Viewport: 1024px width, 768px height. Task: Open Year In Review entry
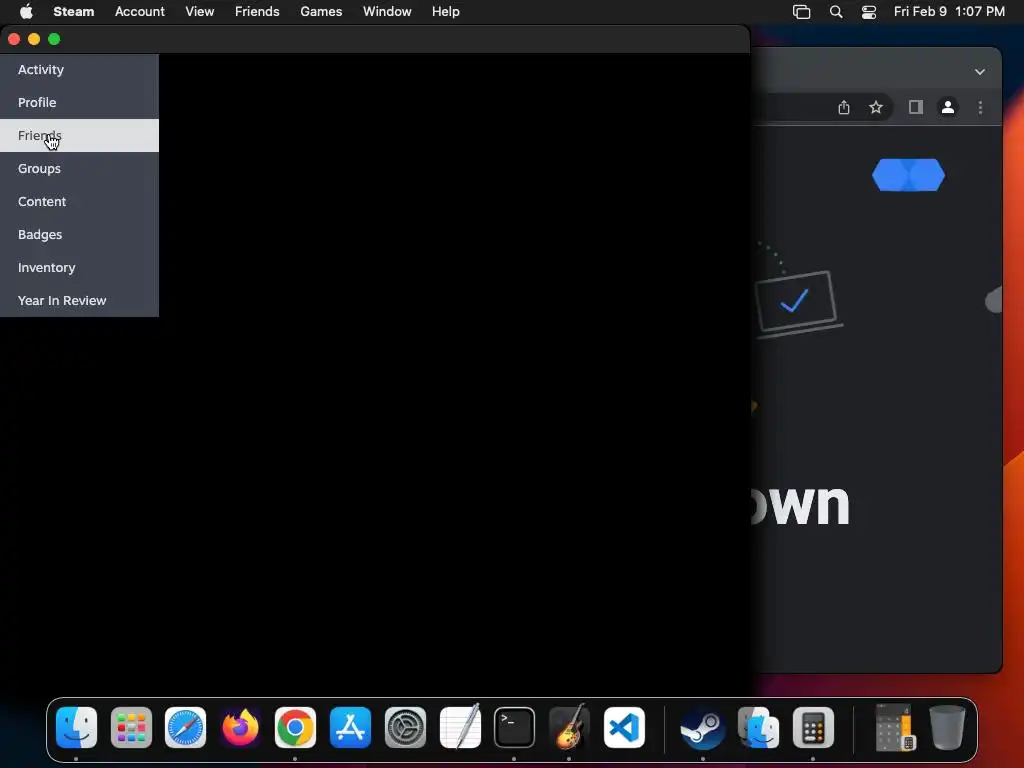coord(79,300)
